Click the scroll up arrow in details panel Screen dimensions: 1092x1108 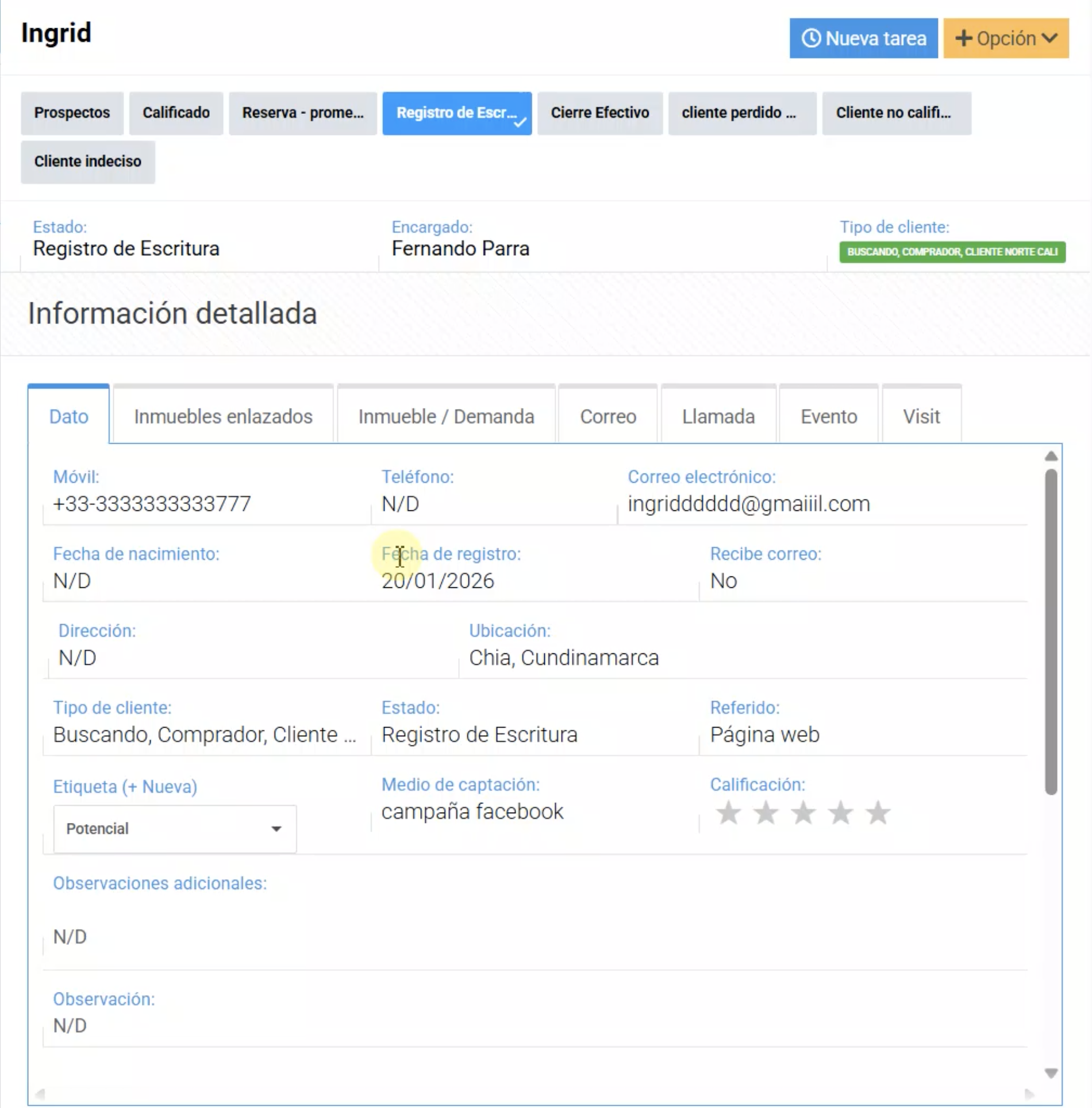point(1051,456)
